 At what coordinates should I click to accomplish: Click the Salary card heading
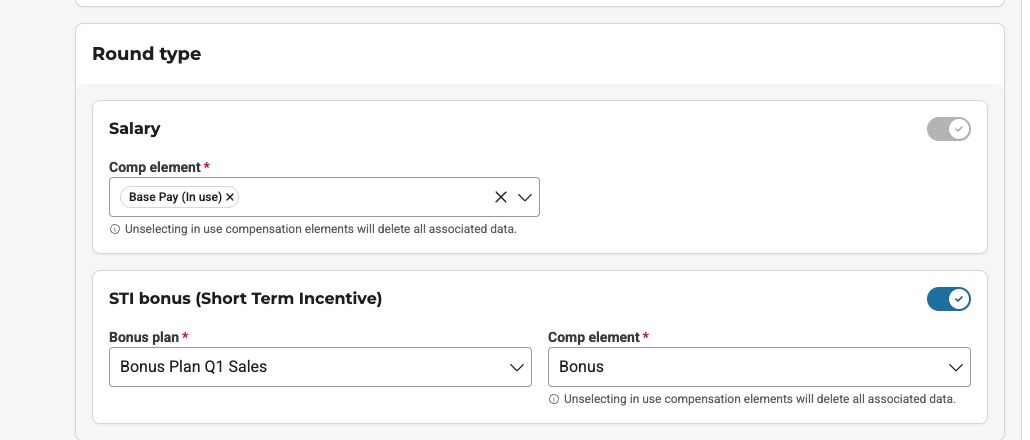(x=134, y=128)
